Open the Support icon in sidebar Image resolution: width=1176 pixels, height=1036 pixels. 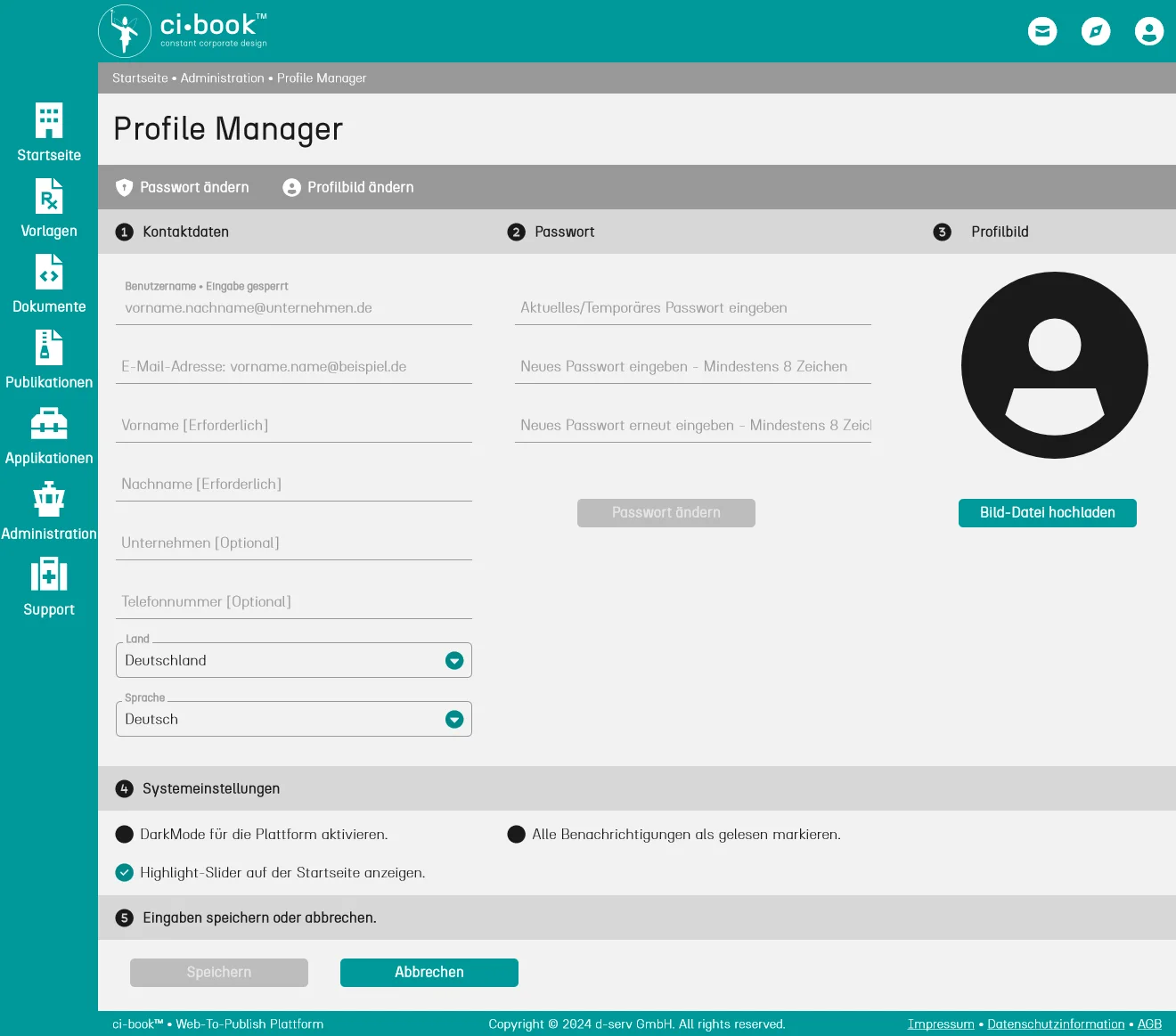tap(49, 575)
